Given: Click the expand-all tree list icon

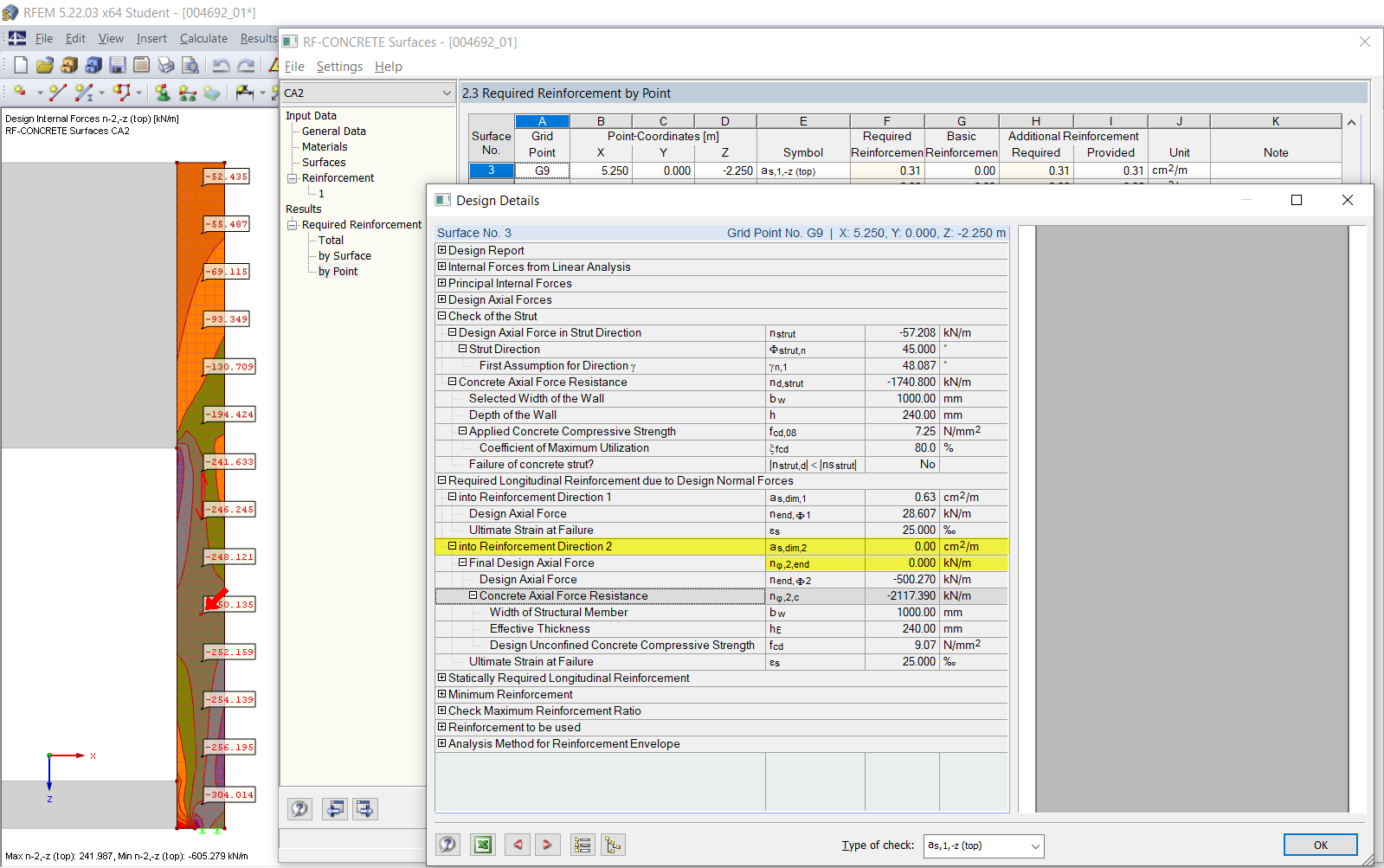Looking at the screenshot, I should click(583, 845).
